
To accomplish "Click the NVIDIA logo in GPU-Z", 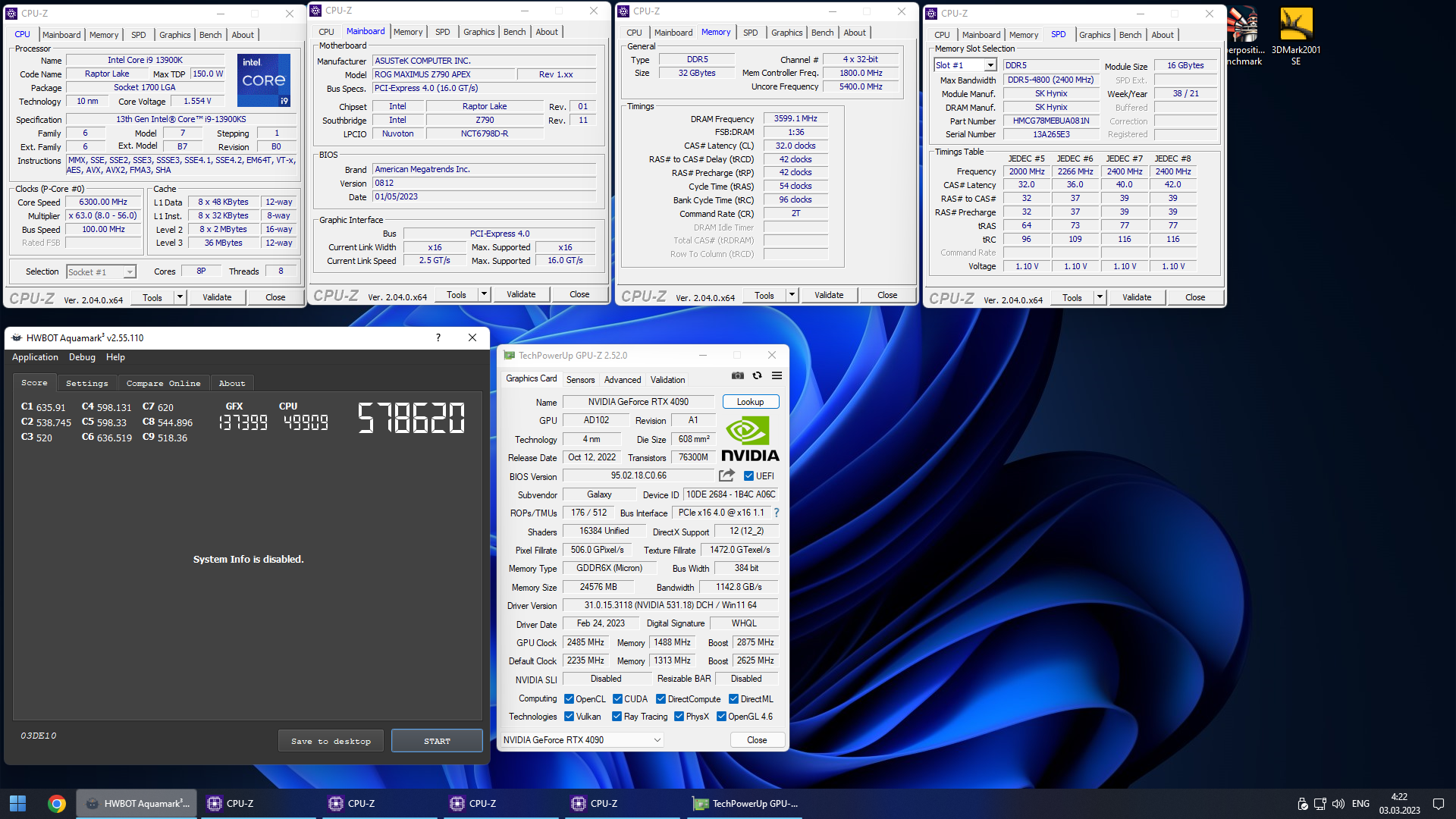I will pyautogui.click(x=750, y=439).
